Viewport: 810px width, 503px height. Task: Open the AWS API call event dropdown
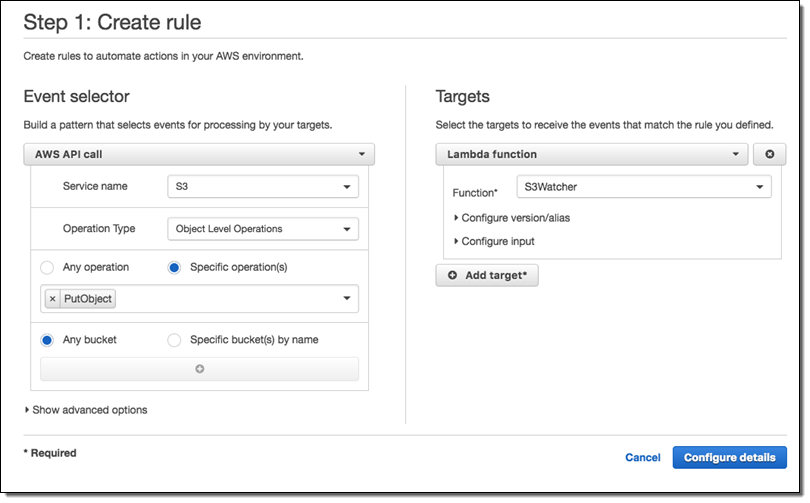(x=198, y=155)
